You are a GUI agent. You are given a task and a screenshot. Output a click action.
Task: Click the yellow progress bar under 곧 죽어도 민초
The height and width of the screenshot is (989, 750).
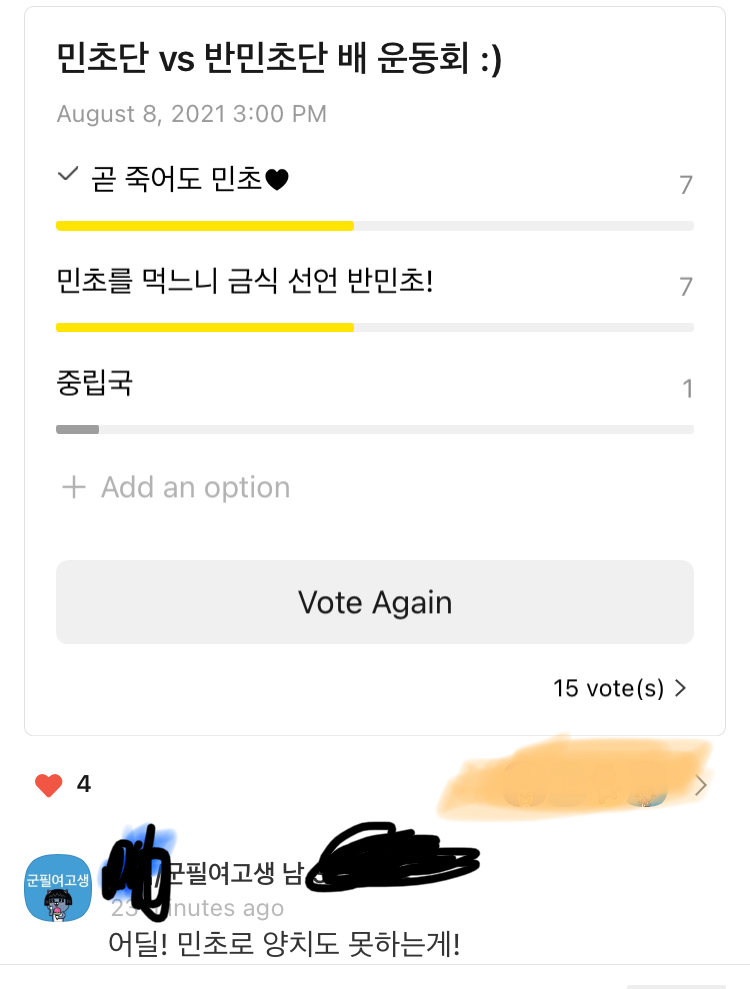[205, 226]
